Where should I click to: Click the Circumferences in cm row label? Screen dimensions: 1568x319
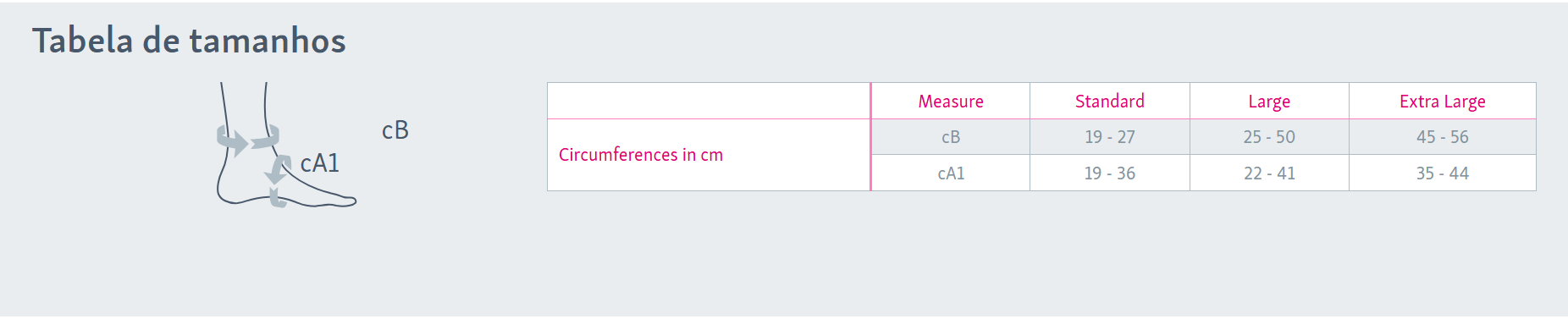tap(641, 155)
